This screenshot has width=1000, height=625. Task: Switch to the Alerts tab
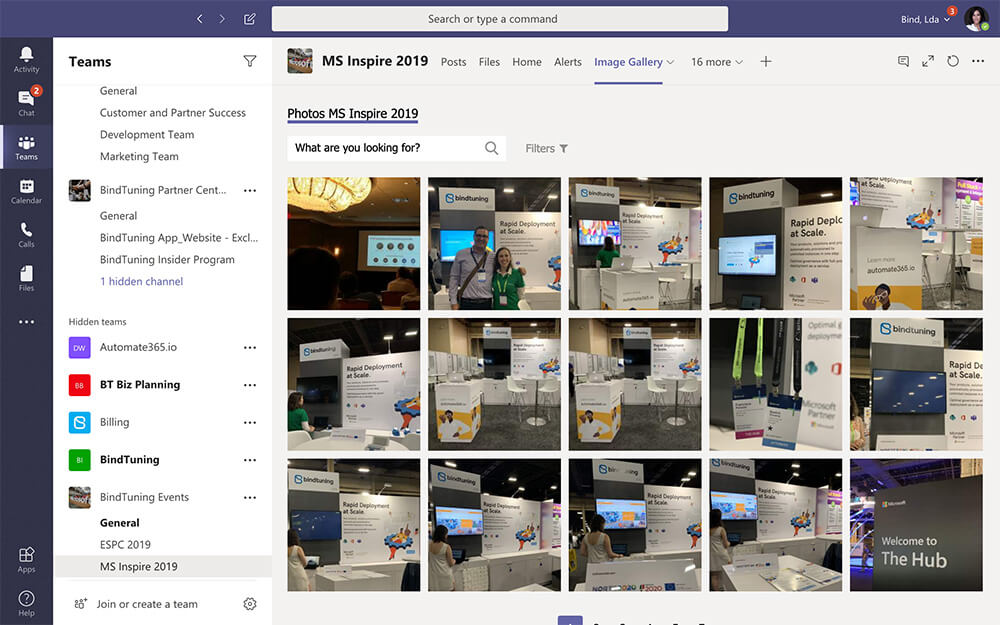(568, 62)
